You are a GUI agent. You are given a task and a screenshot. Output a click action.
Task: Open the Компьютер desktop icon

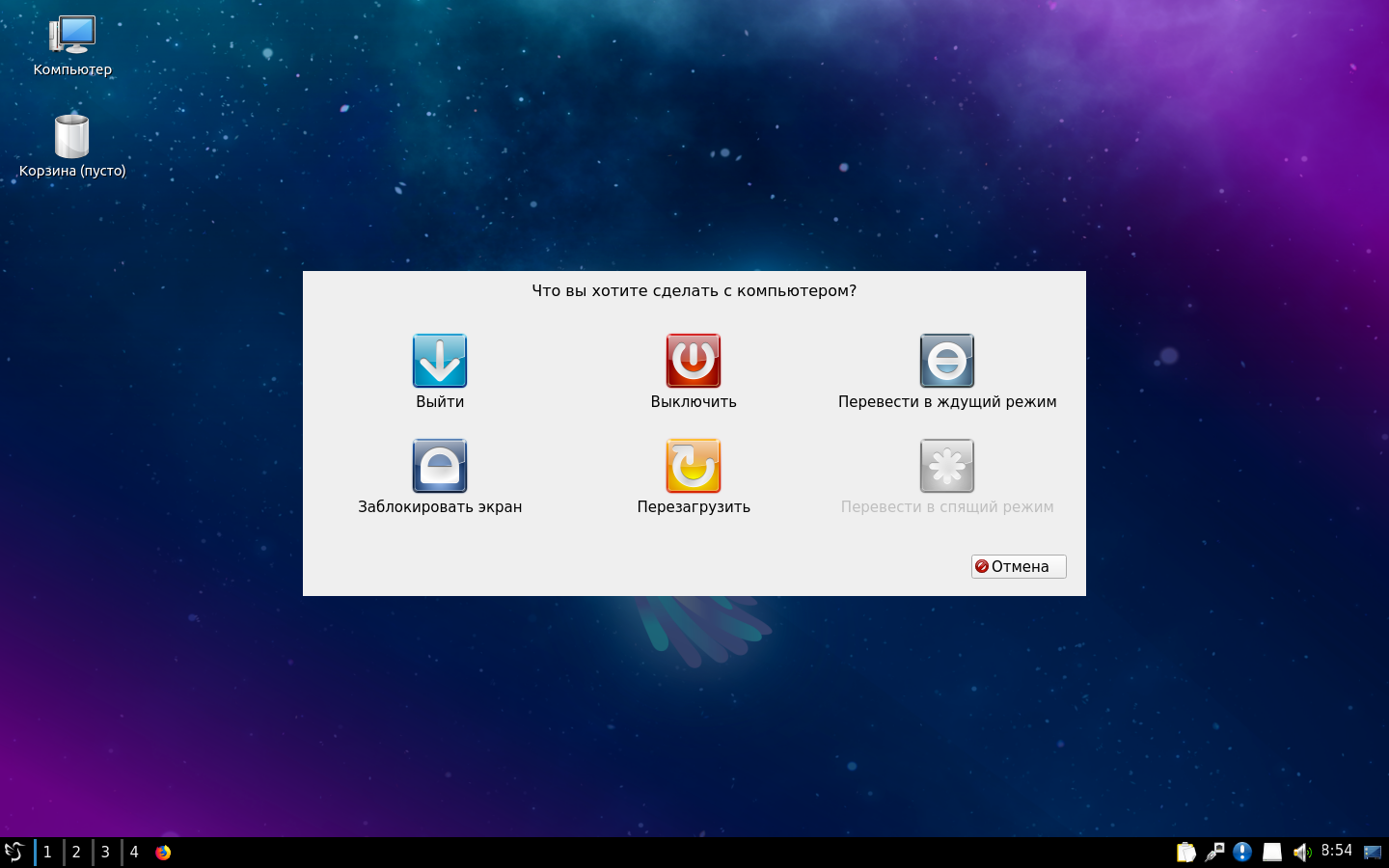(72, 37)
